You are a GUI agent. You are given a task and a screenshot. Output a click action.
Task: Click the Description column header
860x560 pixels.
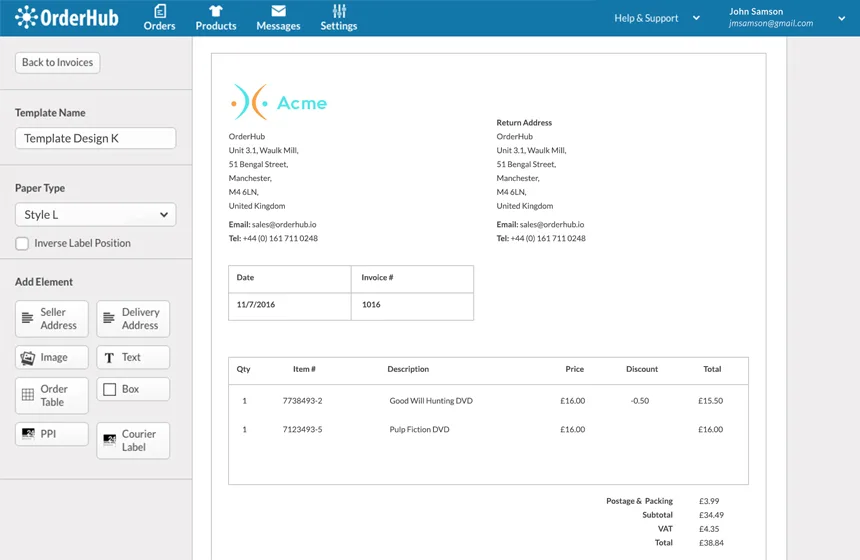(408, 369)
